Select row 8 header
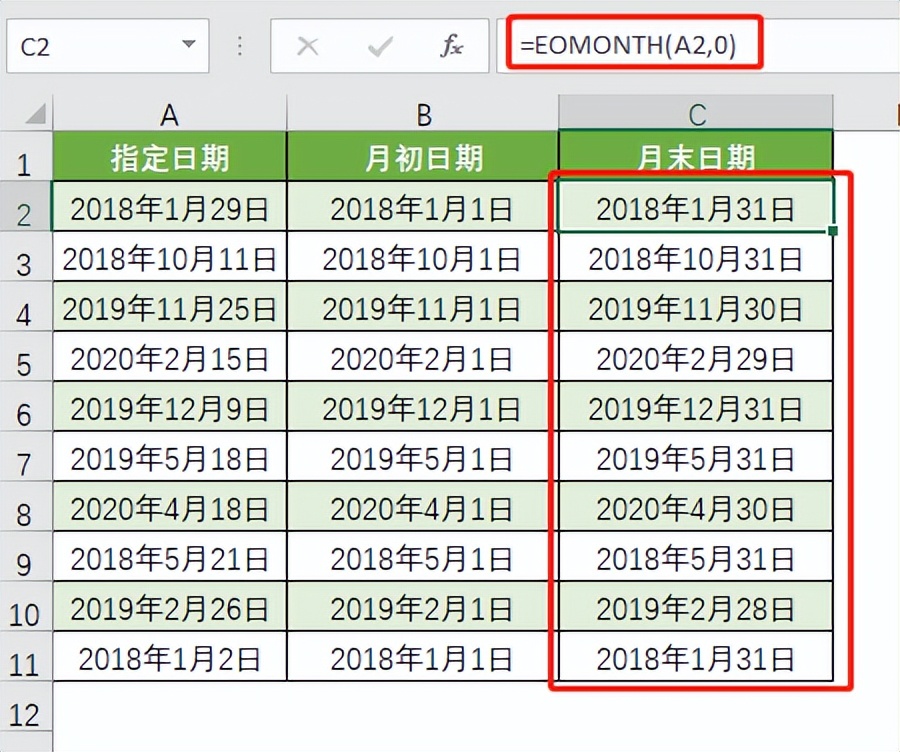Image resolution: width=900 pixels, height=752 pixels. click(26, 506)
